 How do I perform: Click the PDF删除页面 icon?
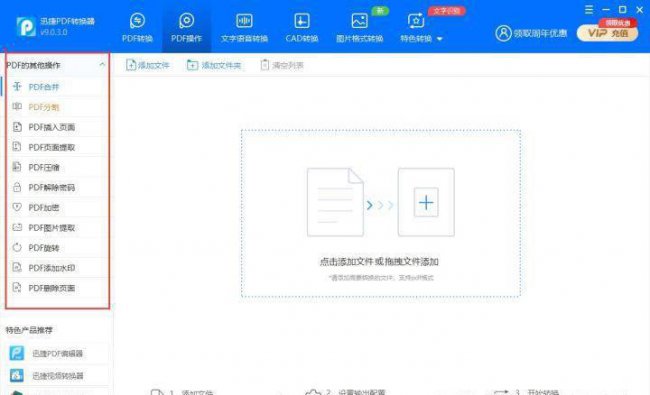click(x=17, y=287)
